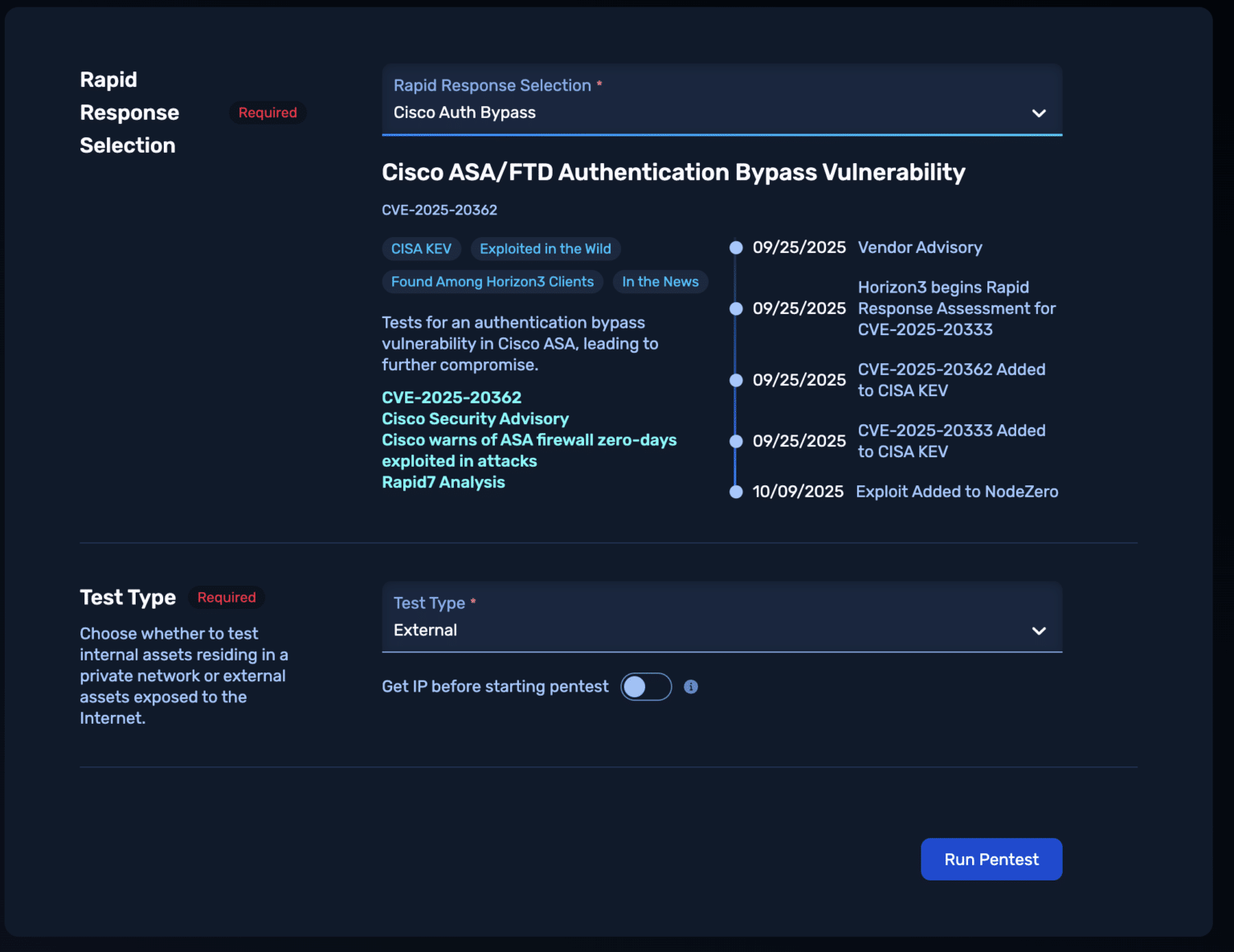Click the "In the News" badge
Screen dimensions: 1234x952
coord(660,281)
